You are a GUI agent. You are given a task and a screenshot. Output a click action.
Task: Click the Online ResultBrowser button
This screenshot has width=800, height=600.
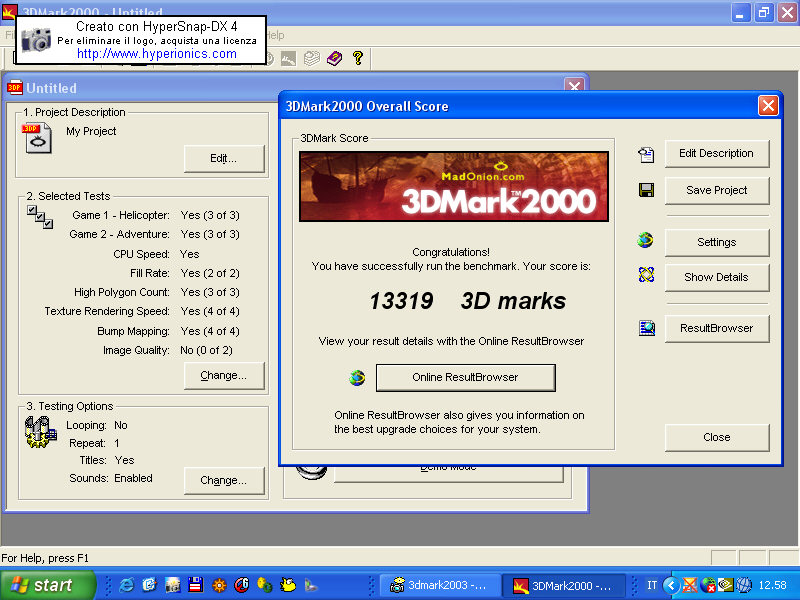pos(465,378)
